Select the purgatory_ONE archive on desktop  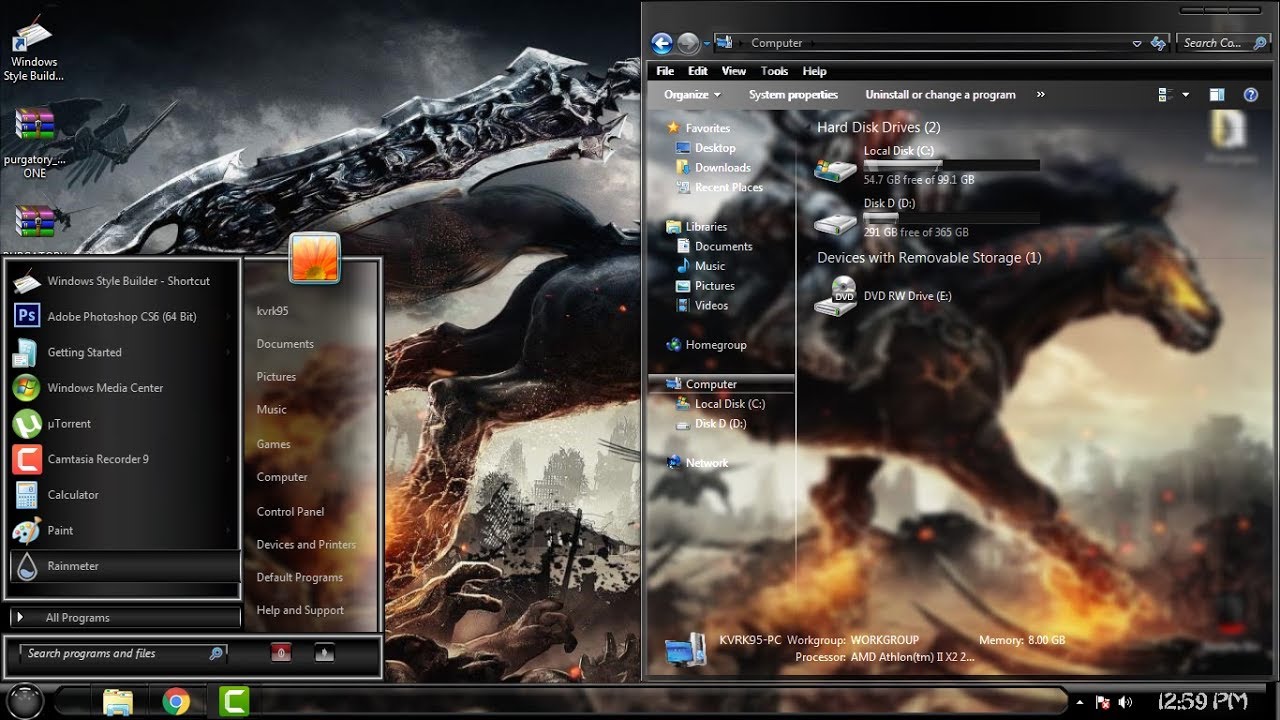(x=34, y=142)
